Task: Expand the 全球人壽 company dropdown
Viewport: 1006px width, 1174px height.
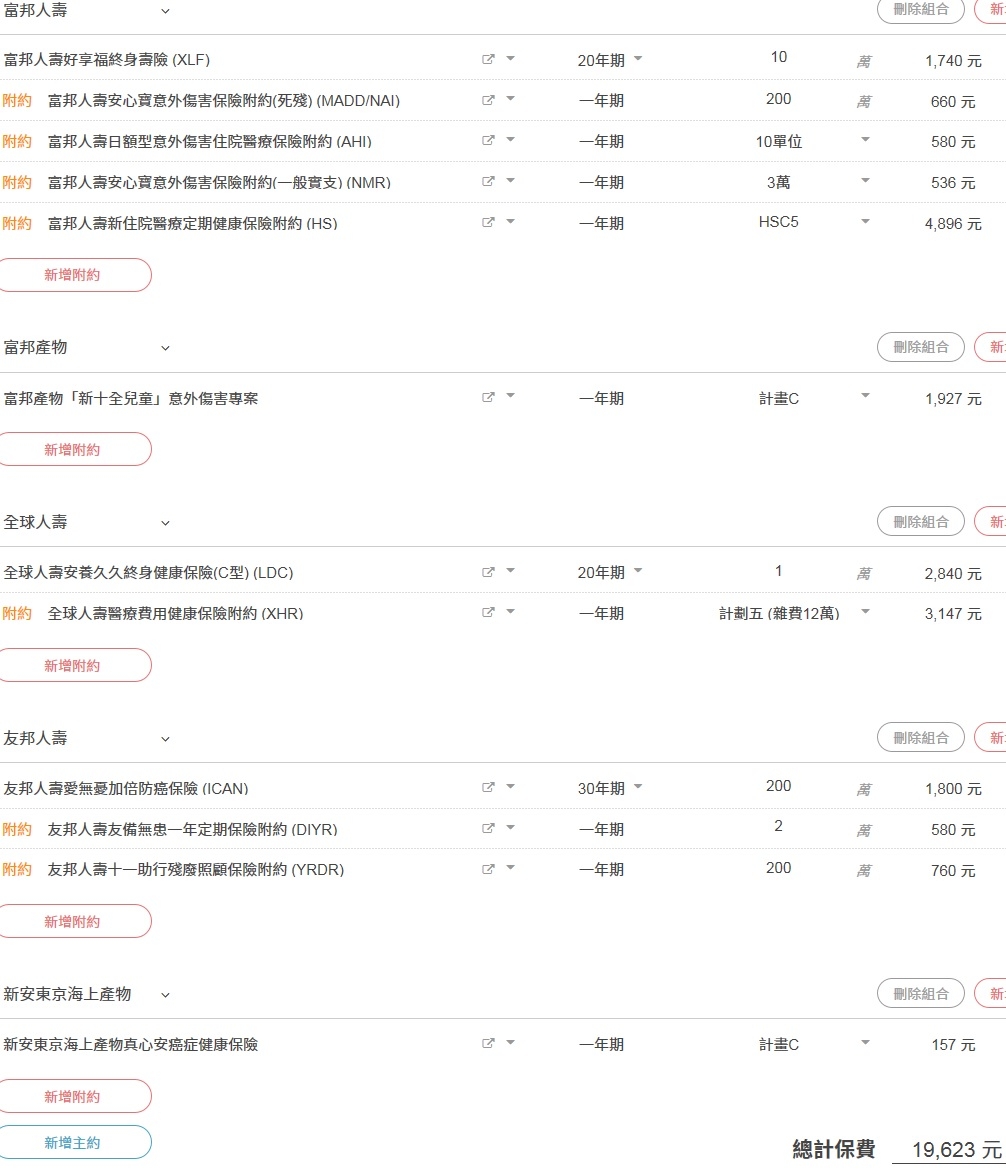Action: point(165,523)
